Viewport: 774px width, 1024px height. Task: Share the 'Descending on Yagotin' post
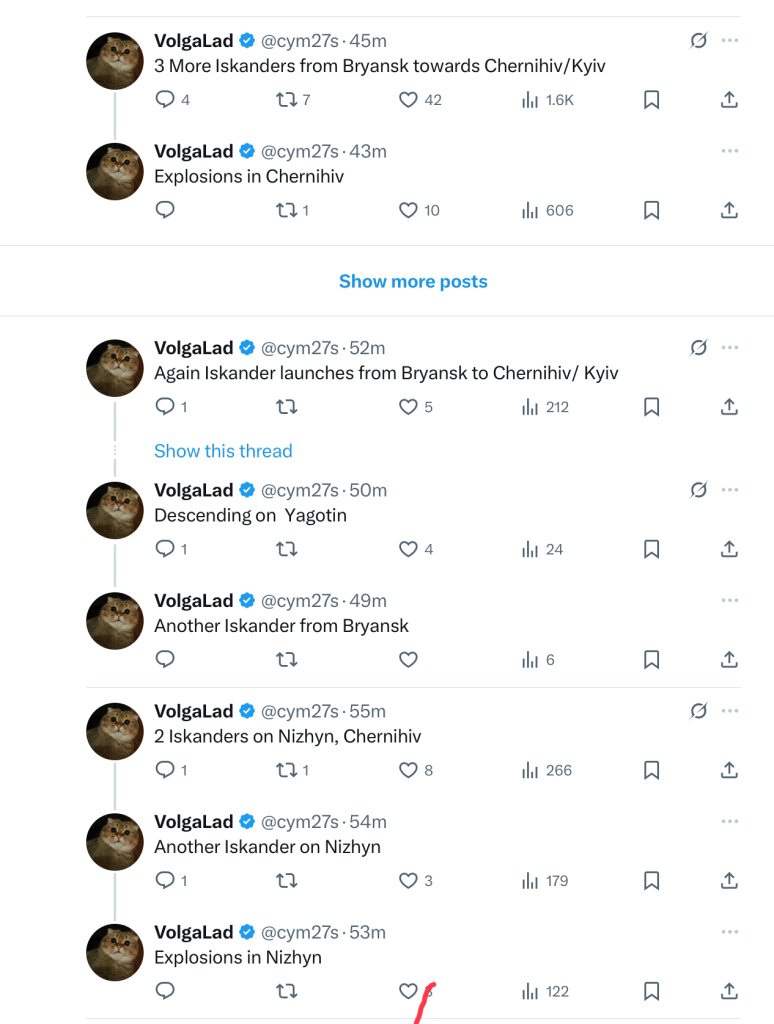(729, 549)
